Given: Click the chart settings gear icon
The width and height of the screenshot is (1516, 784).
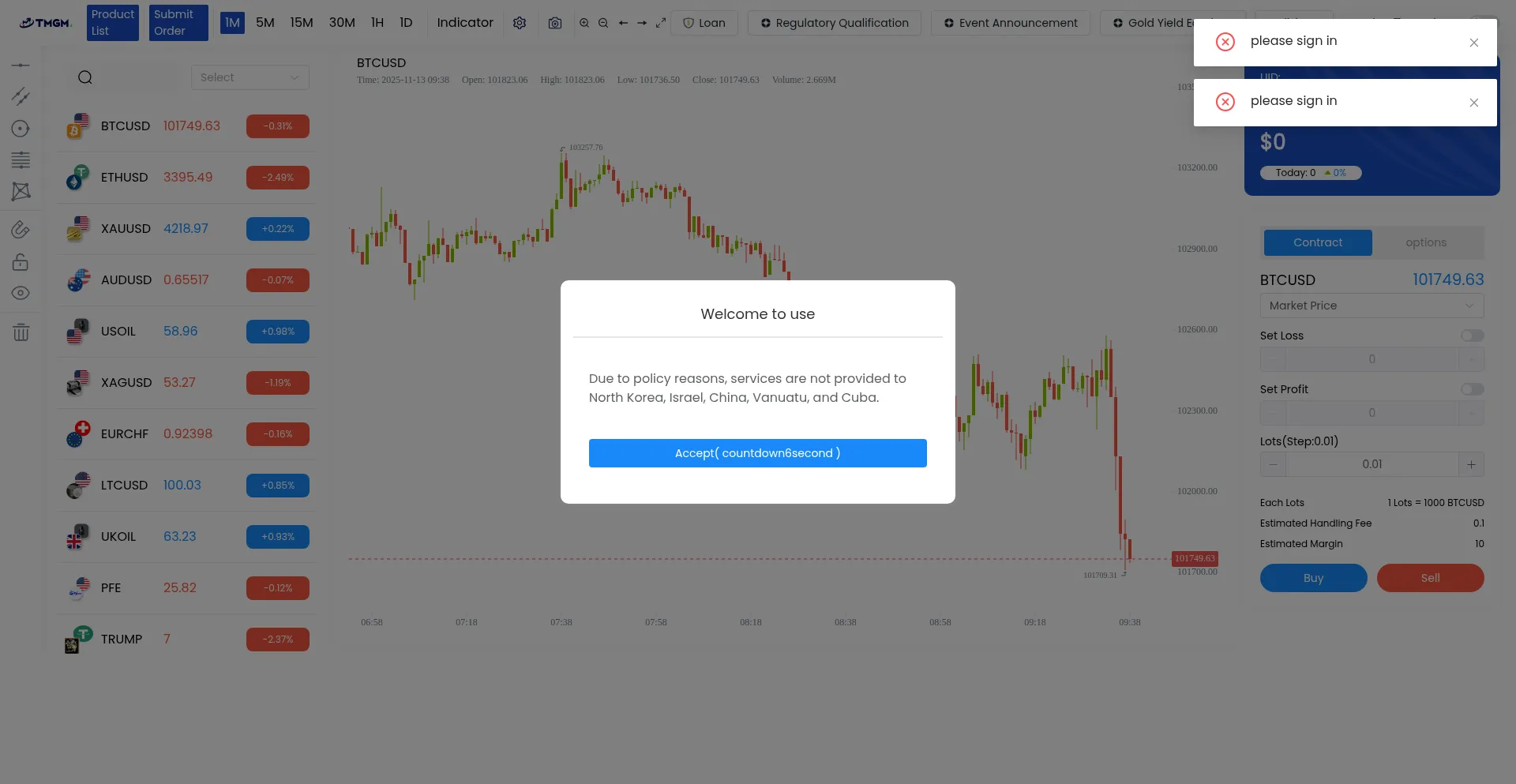Looking at the screenshot, I should (520, 23).
